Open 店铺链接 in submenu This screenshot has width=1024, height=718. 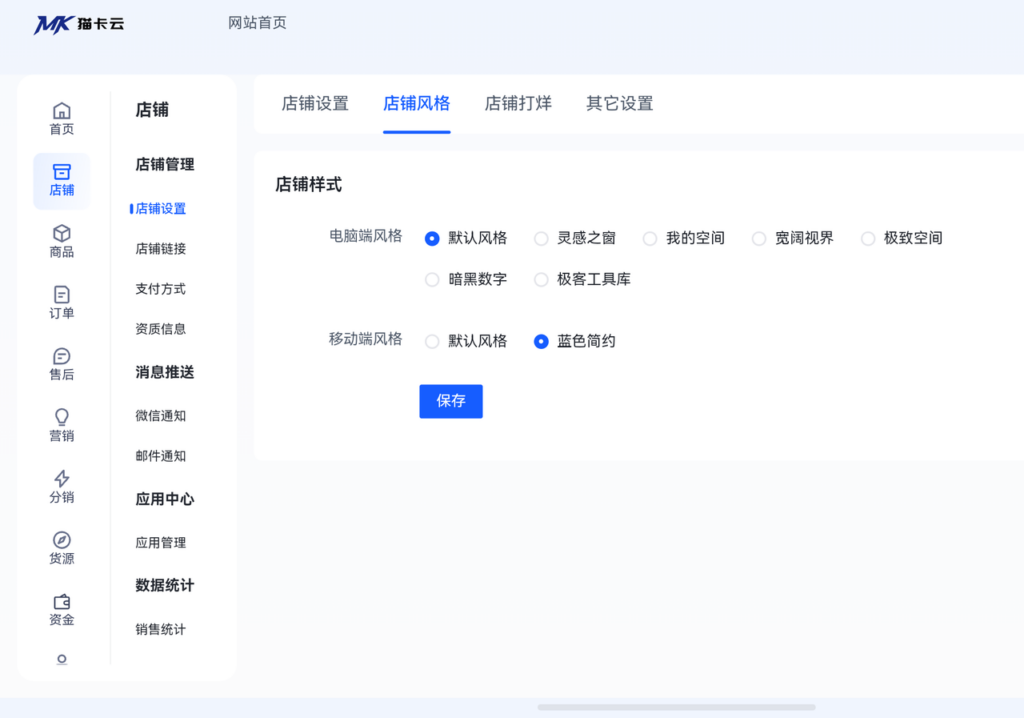click(161, 249)
